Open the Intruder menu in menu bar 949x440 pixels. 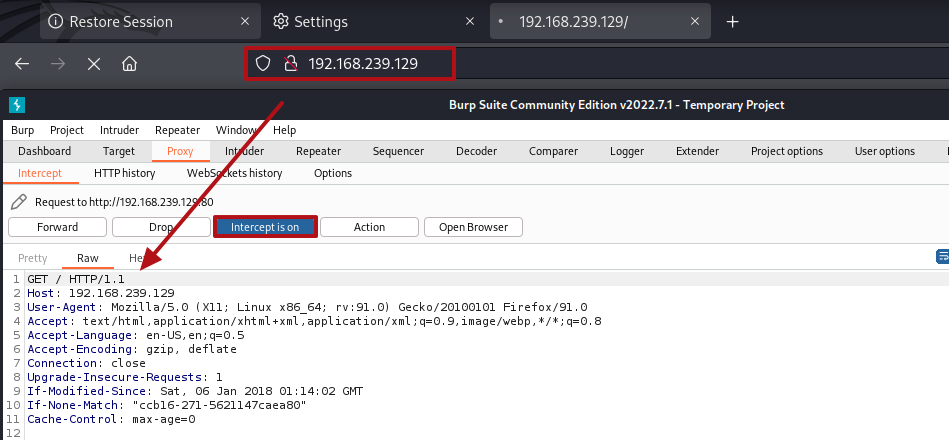coord(119,130)
